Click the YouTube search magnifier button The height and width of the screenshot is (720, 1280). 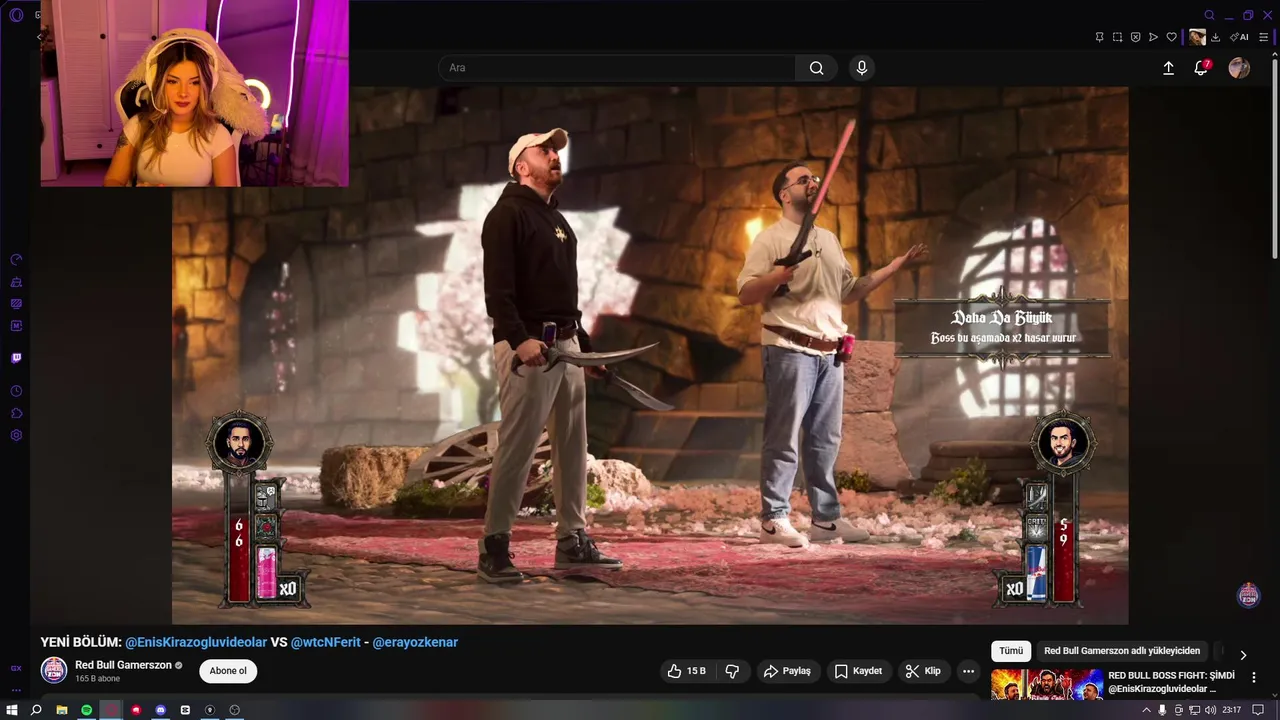point(816,68)
